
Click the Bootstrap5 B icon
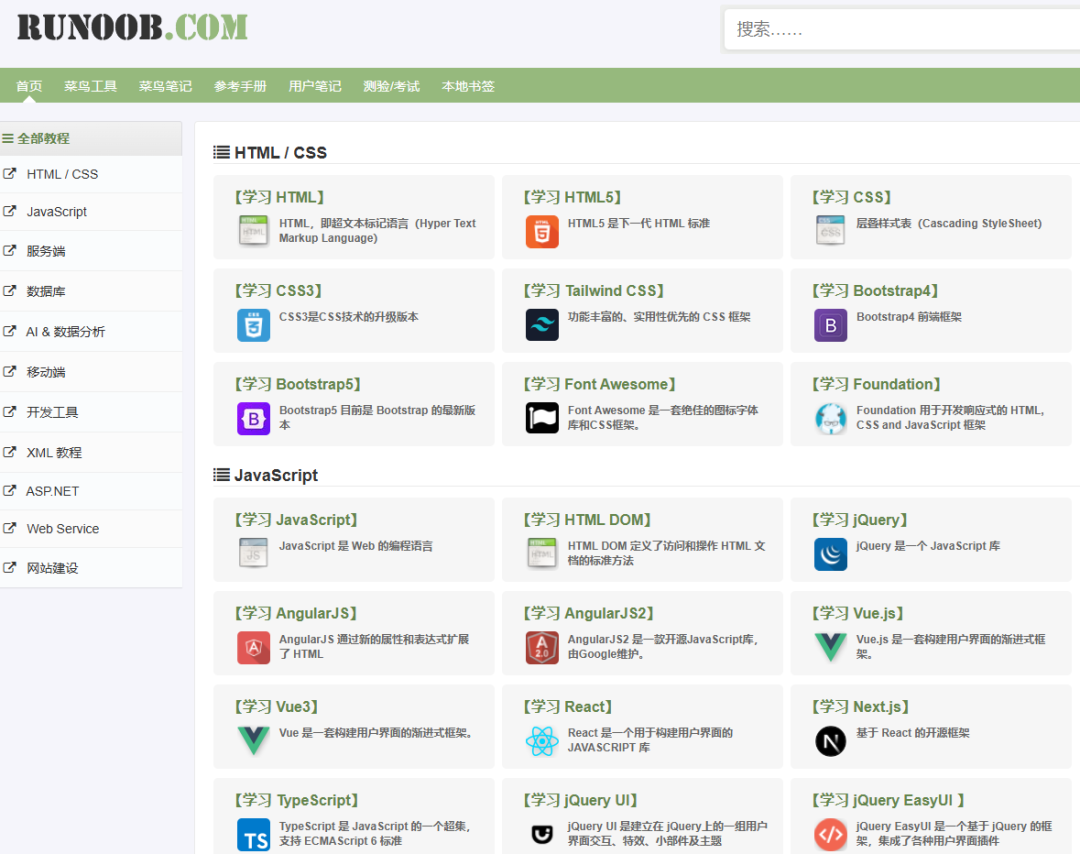[253, 418]
